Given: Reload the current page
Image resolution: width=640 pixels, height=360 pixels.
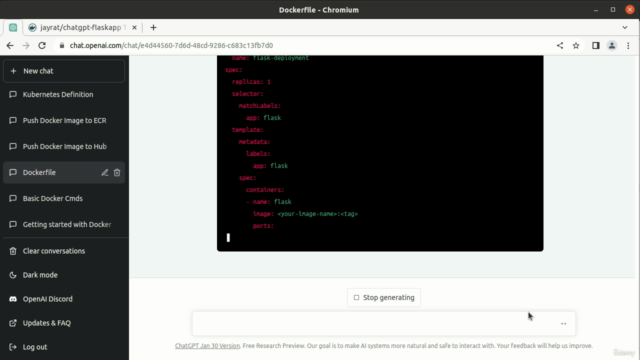Looking at the screenshot, I should point(42,46).
